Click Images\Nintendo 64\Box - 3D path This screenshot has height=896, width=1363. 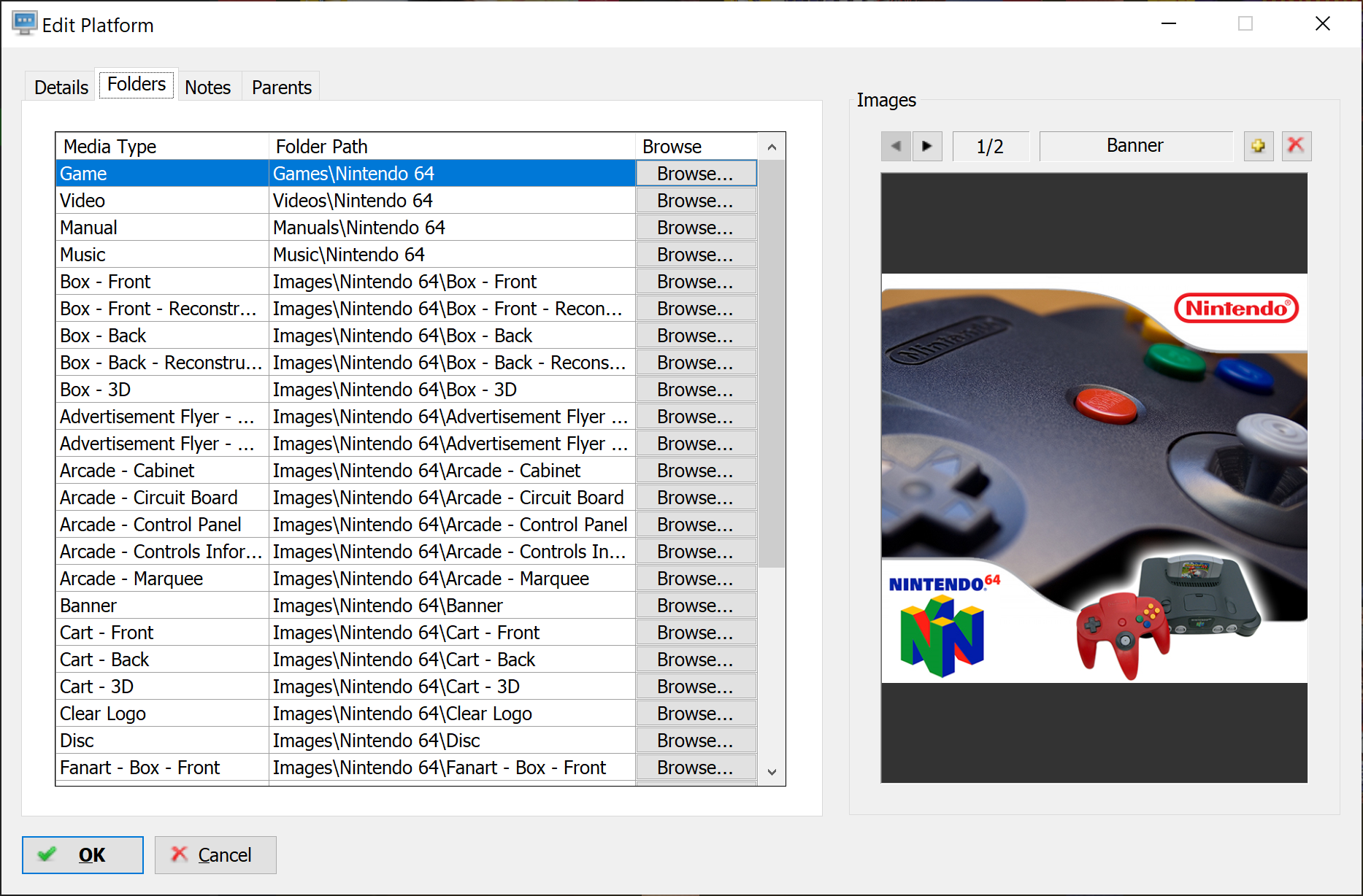pyautogui.click(x=453, y=390)
